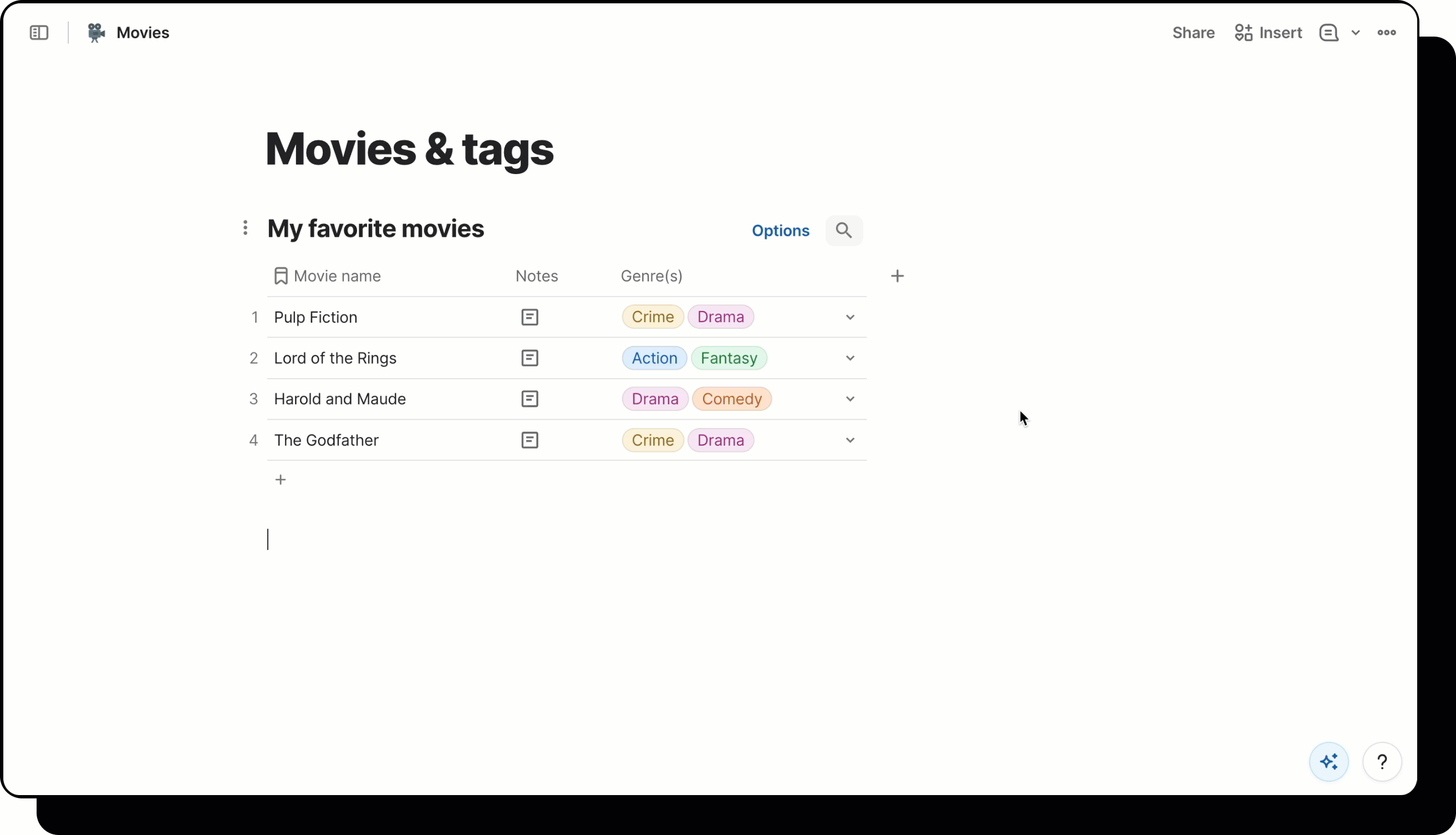Add a new row below The Godfather
The image size is (1456, 835).
pos(281,480)
